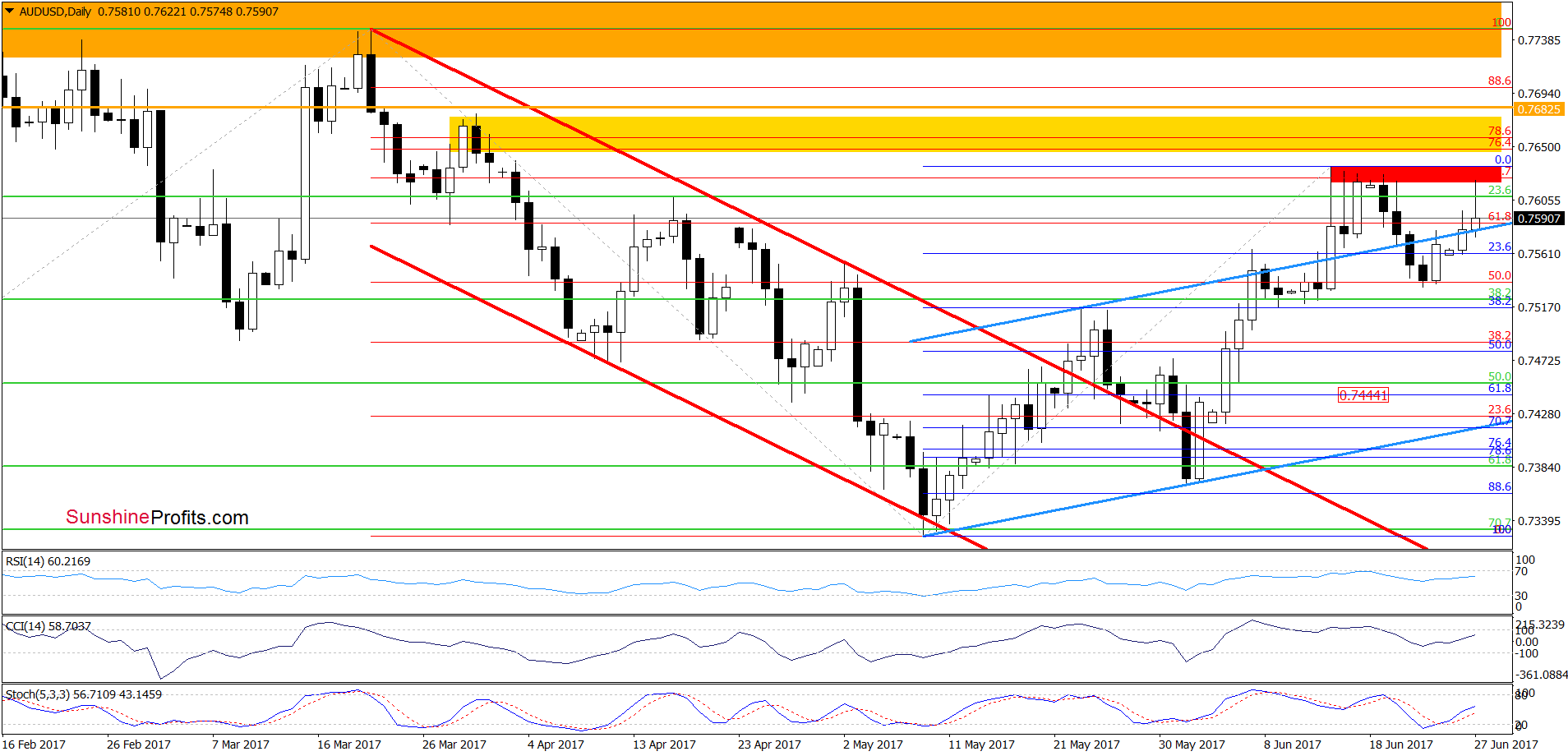Click the 0.75170 price axis label
Screen dimensions: 1568x756
(1538, 307)
